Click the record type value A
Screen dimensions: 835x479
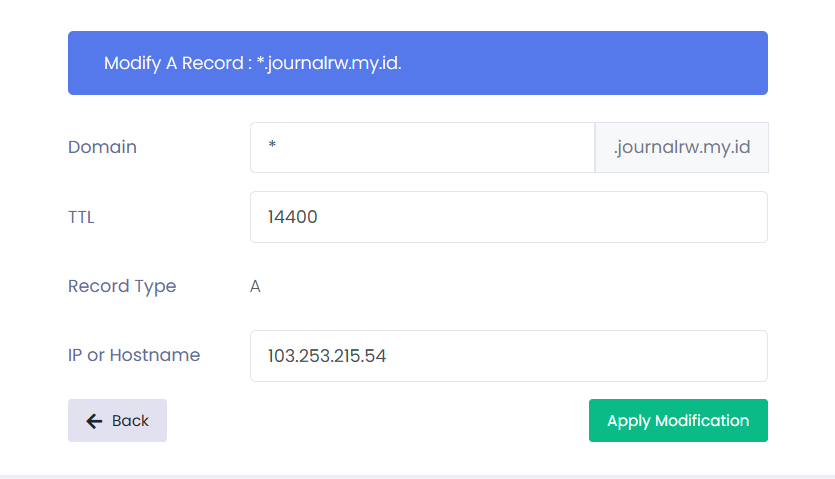point(255,287)
